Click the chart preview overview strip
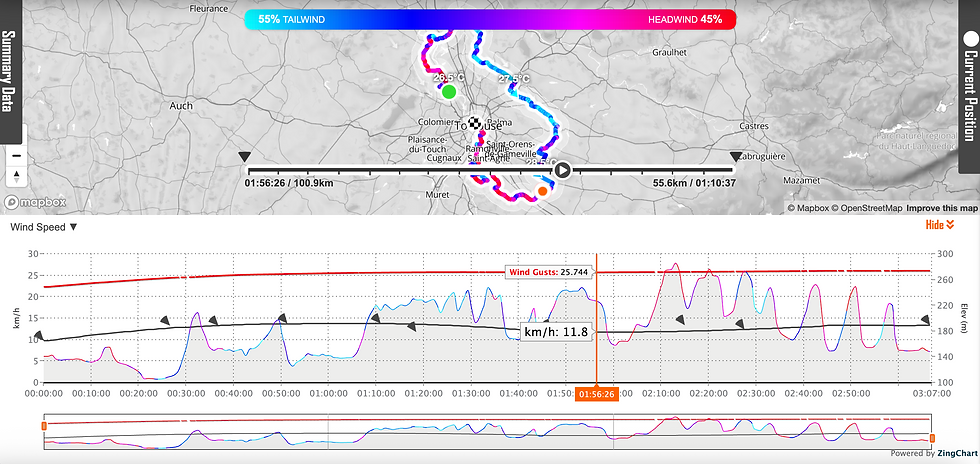 point(488,431)
